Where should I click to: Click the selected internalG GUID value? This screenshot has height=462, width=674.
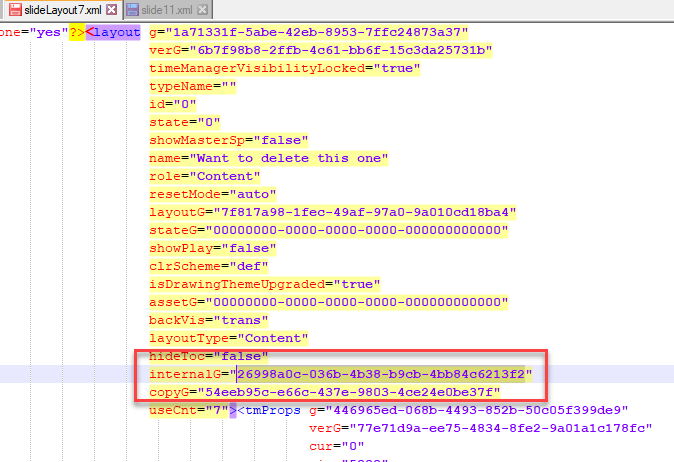(x=381, y=374)
